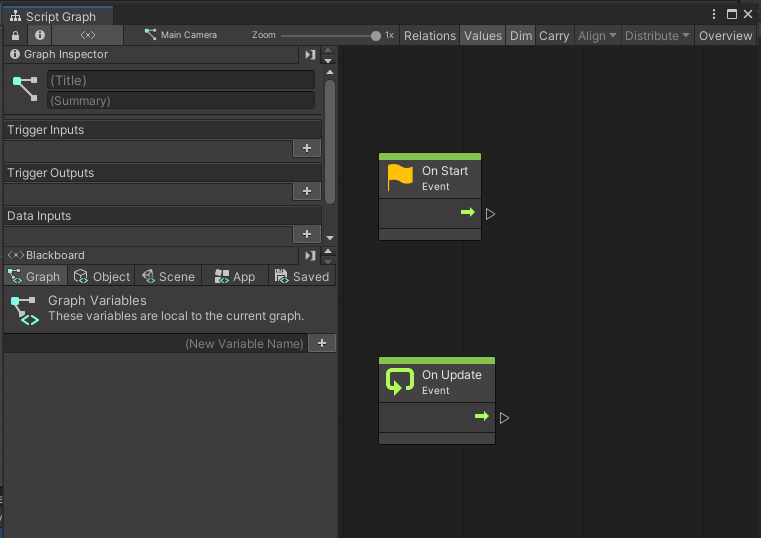
Task: Select the Object variables tab
Action: click(102, 277)
